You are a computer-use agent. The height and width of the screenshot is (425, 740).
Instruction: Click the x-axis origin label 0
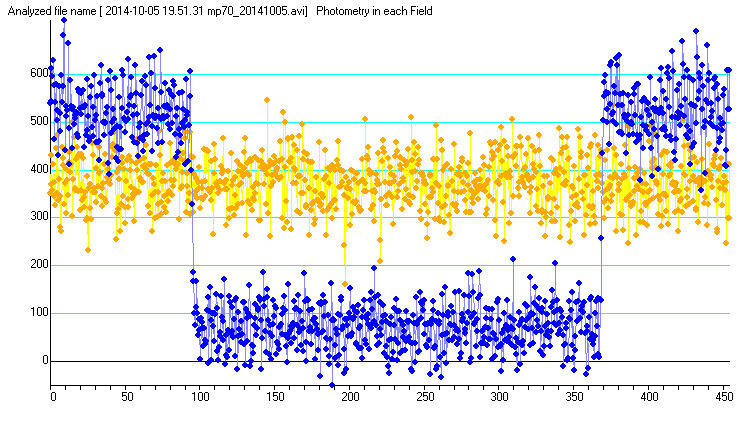53,397
